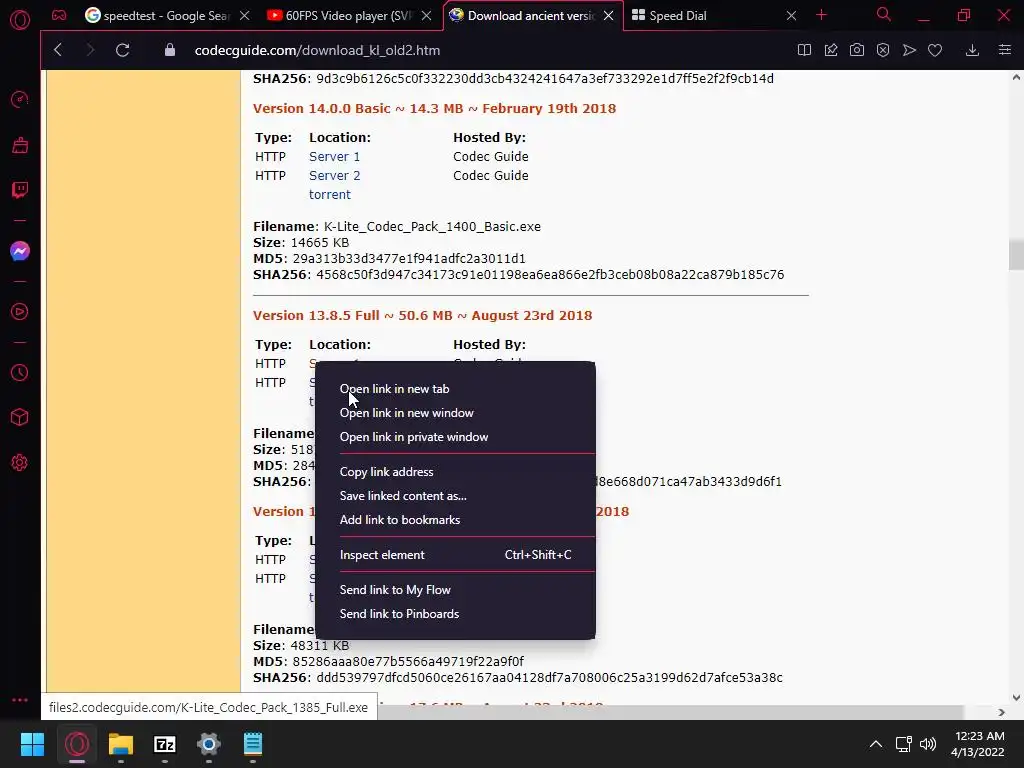Image resolution: width=1024 pixels, height=768 pixels.
Task: Open GX Control speedometer icon in sidebar
Action: coord(20,100)
